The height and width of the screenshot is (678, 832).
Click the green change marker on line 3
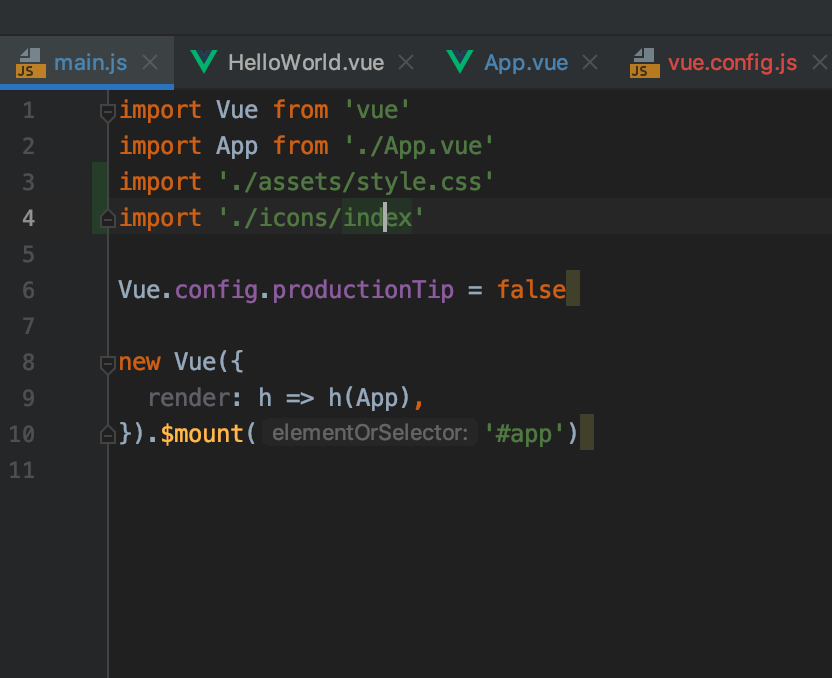click(x=99, y=182)
